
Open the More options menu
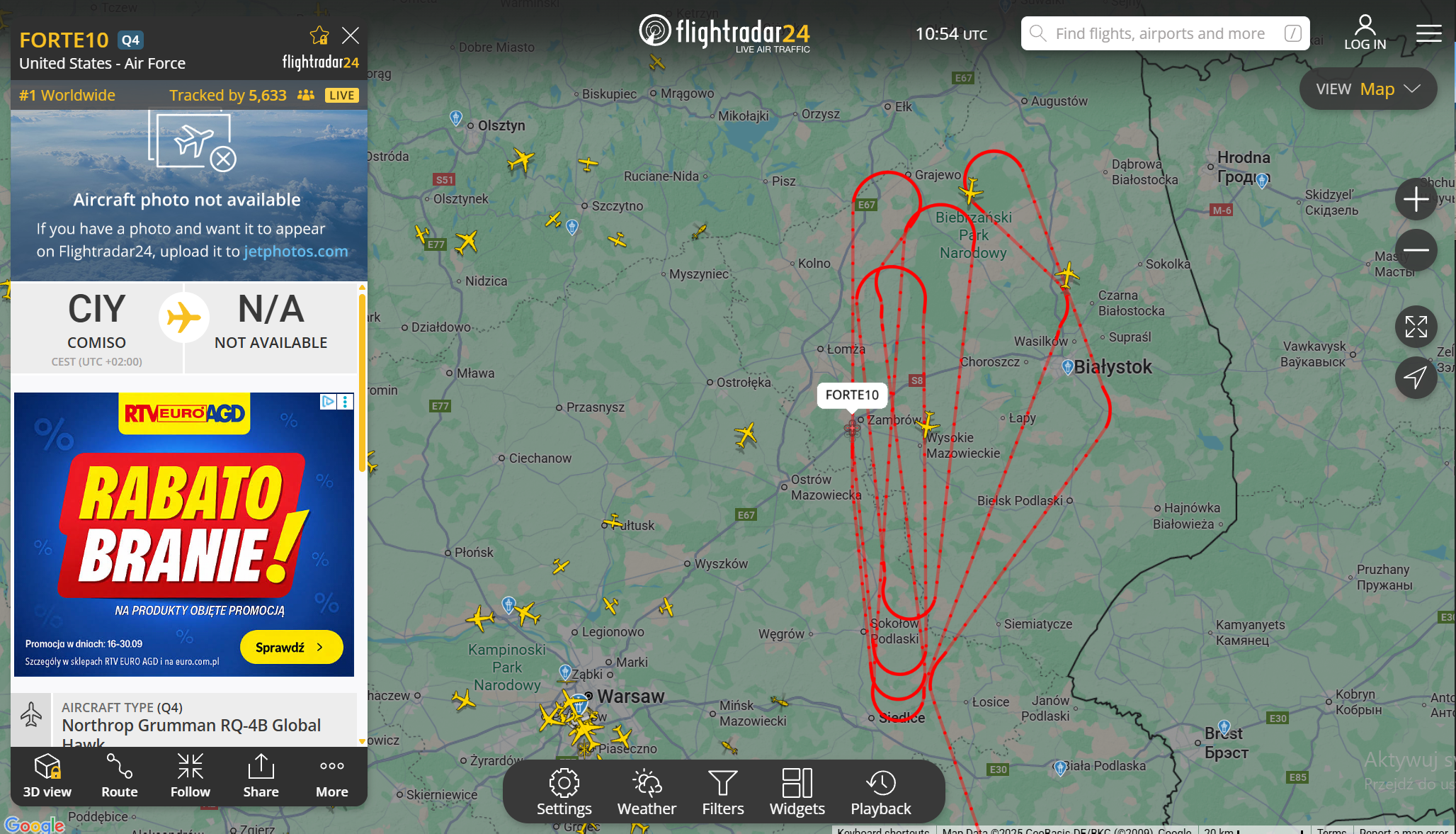332,776
